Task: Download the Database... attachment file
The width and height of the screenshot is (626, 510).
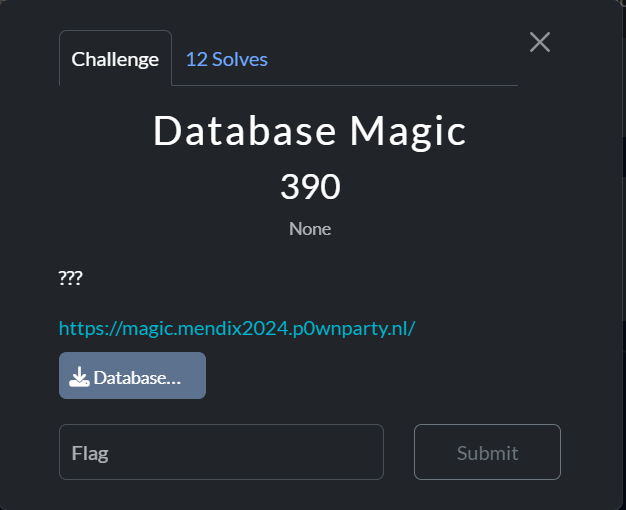Action: [x=133, y=375]
